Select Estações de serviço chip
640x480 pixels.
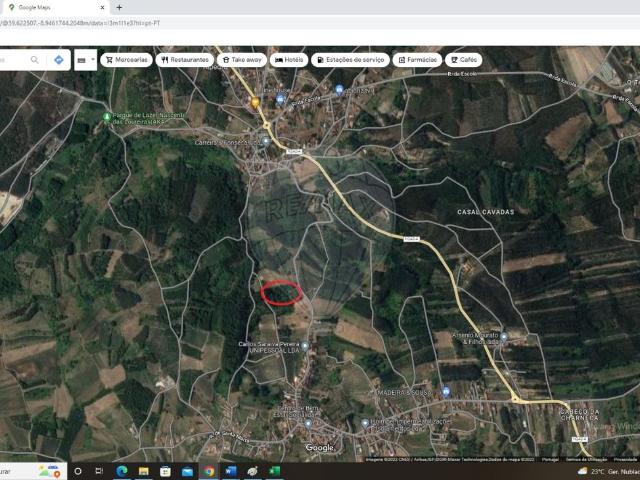[x=350, y=60]
